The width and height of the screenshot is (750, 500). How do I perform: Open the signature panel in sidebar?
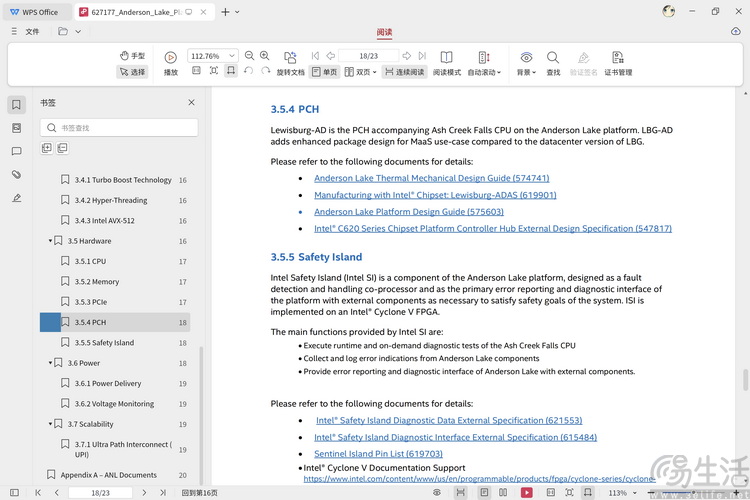click(x=16, y=198)
